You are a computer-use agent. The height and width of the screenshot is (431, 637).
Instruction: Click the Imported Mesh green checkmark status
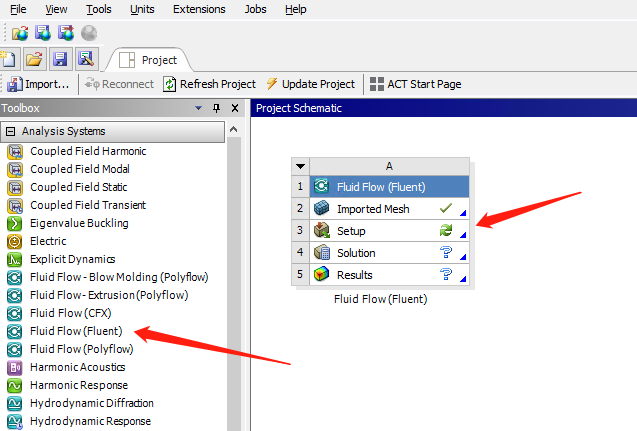(x=446, y=208)
